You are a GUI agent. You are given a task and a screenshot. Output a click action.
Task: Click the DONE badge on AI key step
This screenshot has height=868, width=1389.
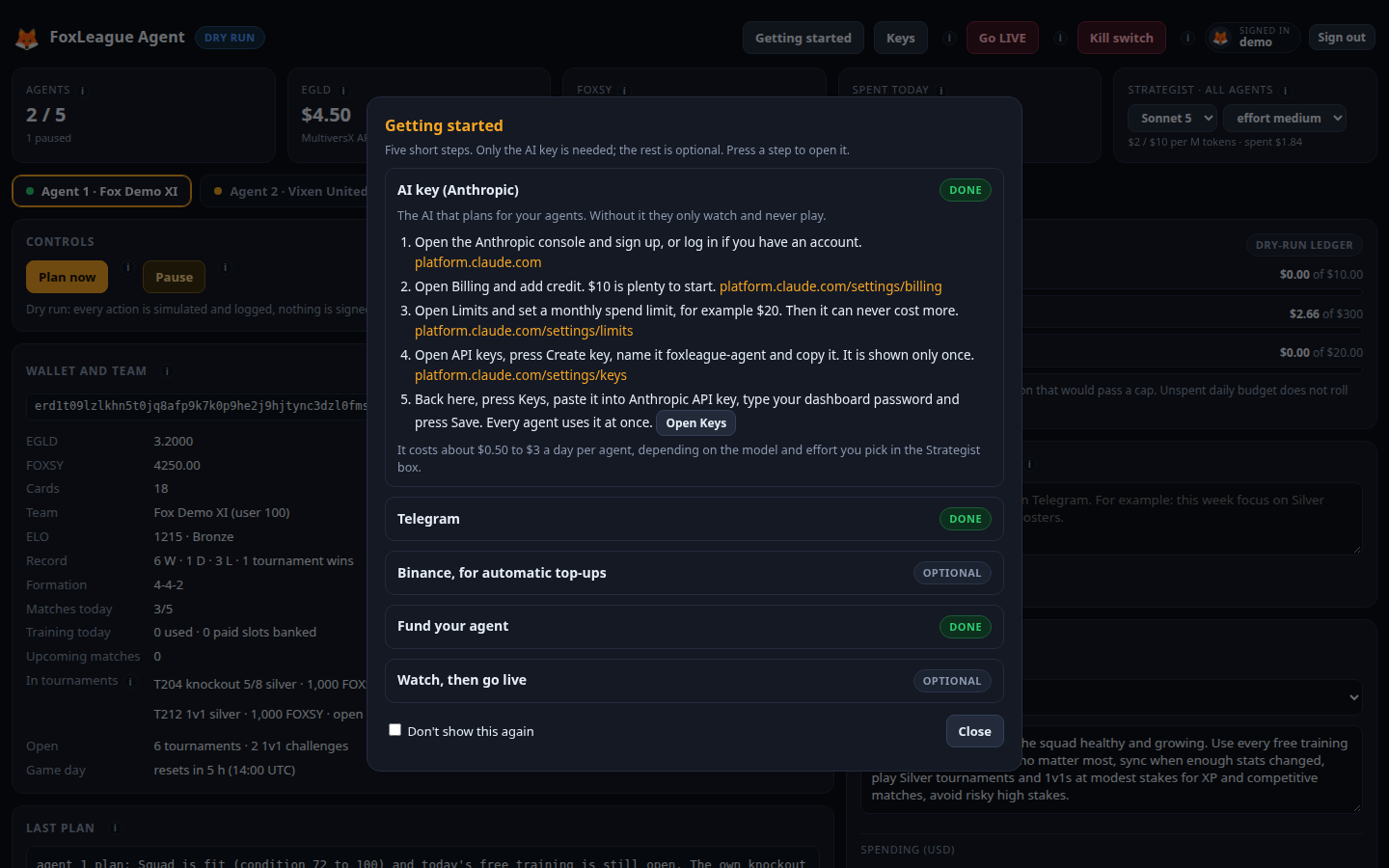coord(966,190)
